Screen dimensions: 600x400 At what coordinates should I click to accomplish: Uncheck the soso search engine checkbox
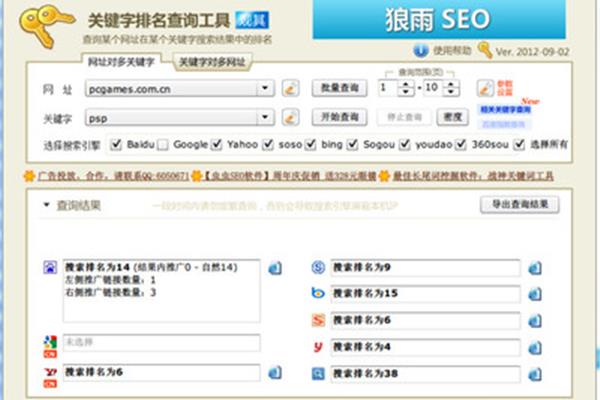[268, 144]
